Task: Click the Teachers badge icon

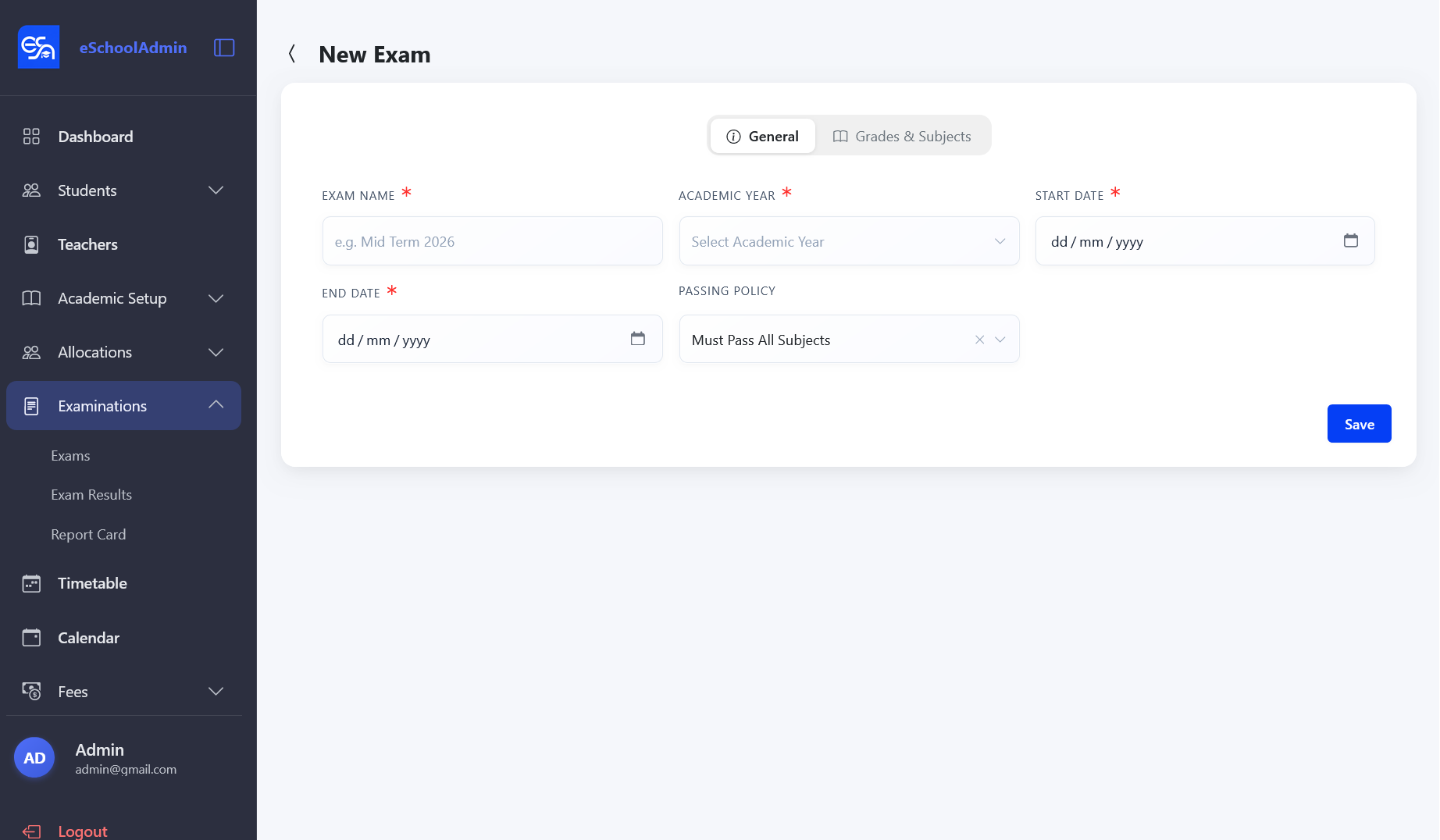Action: [x=31, y=244]
